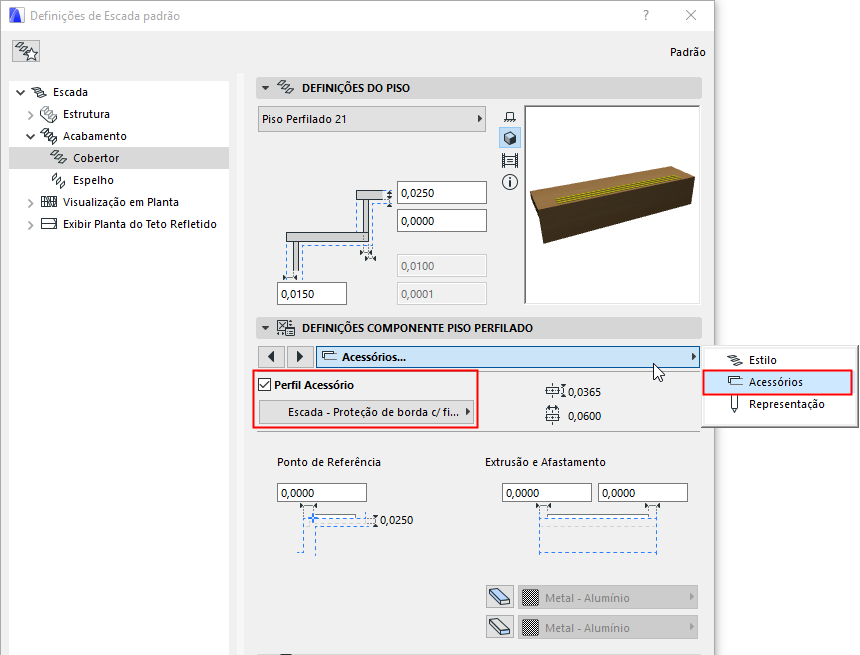Select the section preview icon
The image size is (860, 655).
pos(510,160)
